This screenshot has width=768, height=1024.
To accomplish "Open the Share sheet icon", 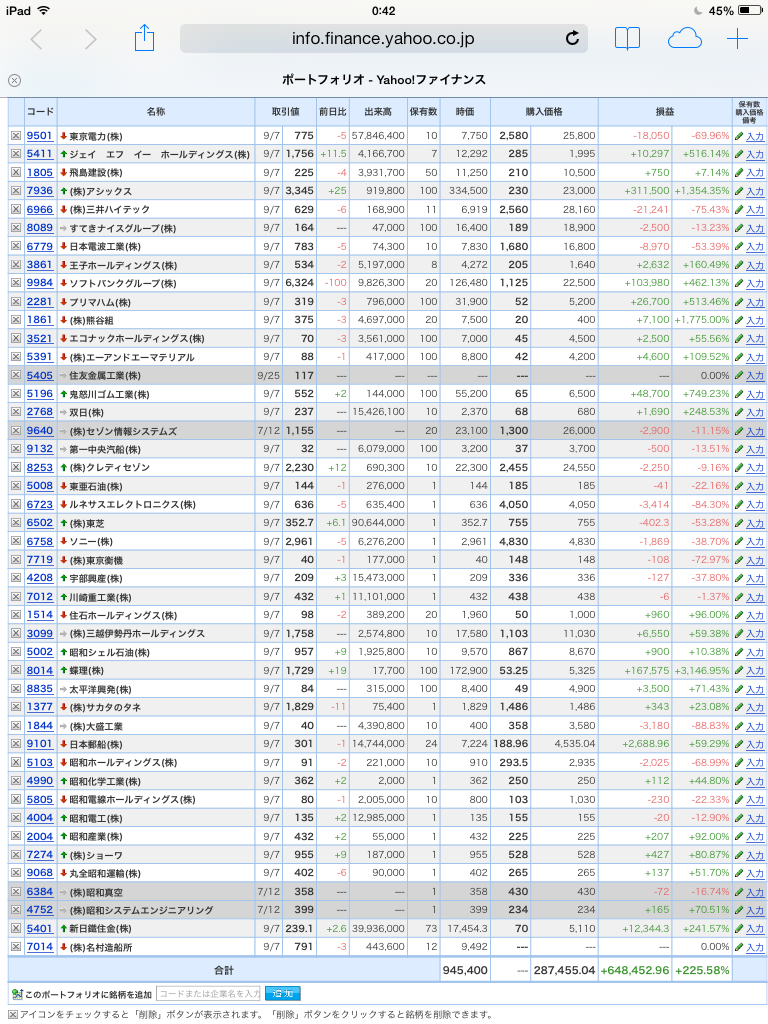I will (x=144, y=38).
